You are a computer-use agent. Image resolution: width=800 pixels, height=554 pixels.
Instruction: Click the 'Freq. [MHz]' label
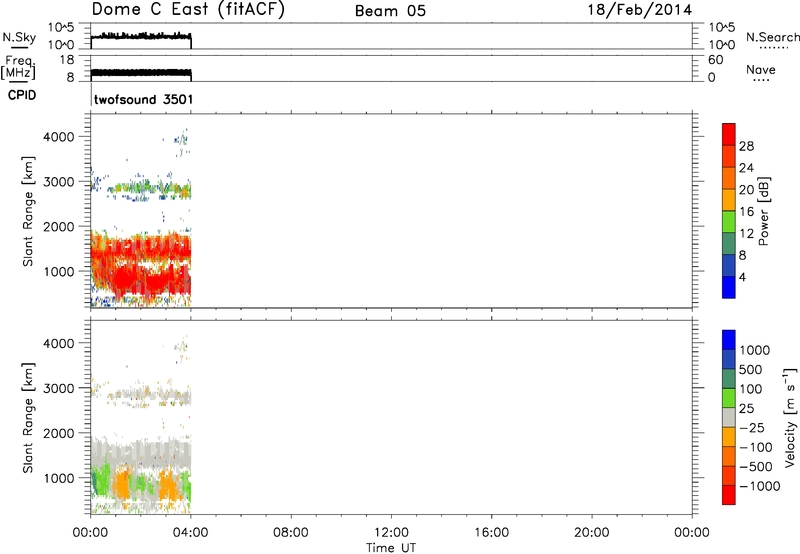18,68
